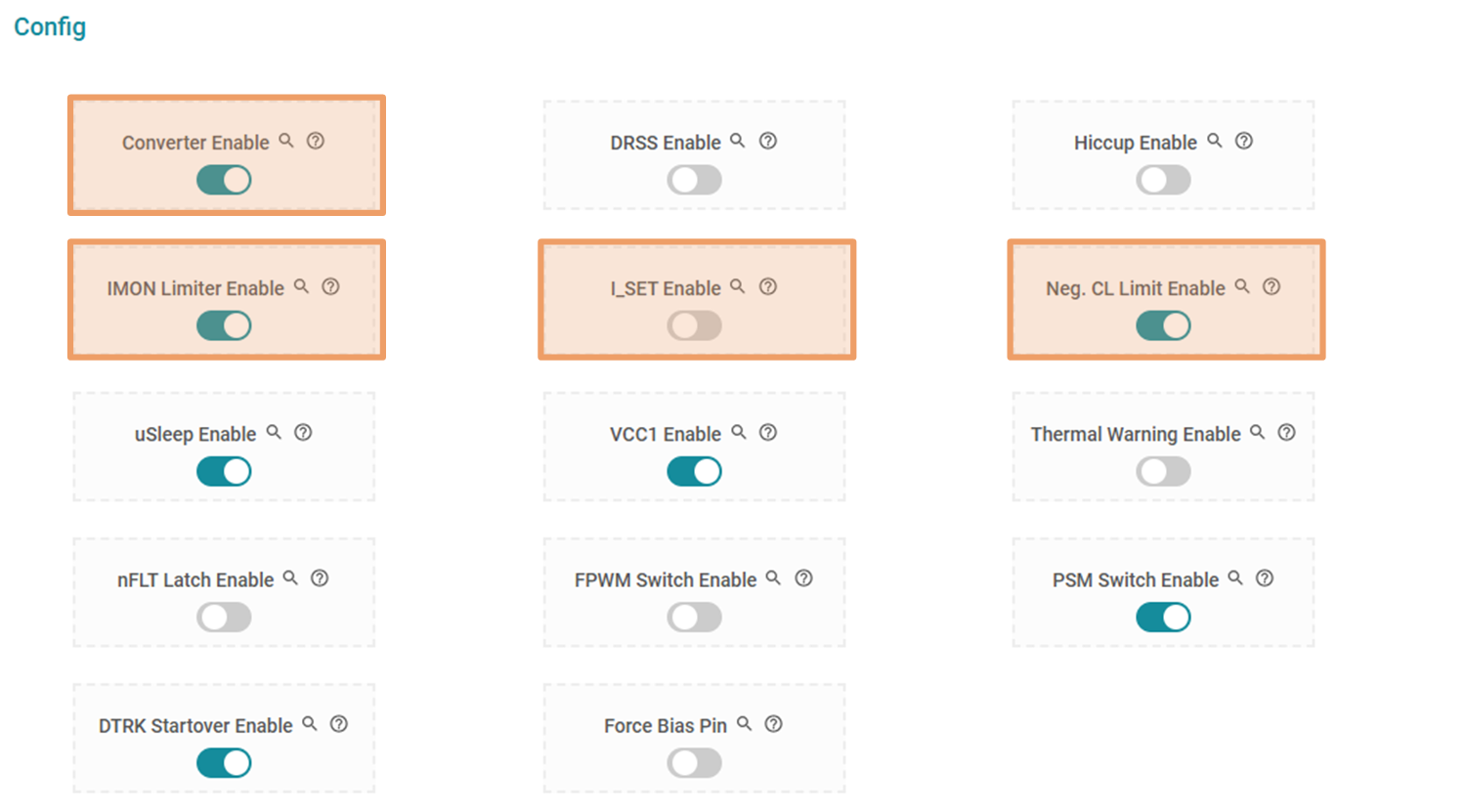Open help for Neg. CL Limit Enable
This screenshot has height=812, width=1466.
point(1272,286)
